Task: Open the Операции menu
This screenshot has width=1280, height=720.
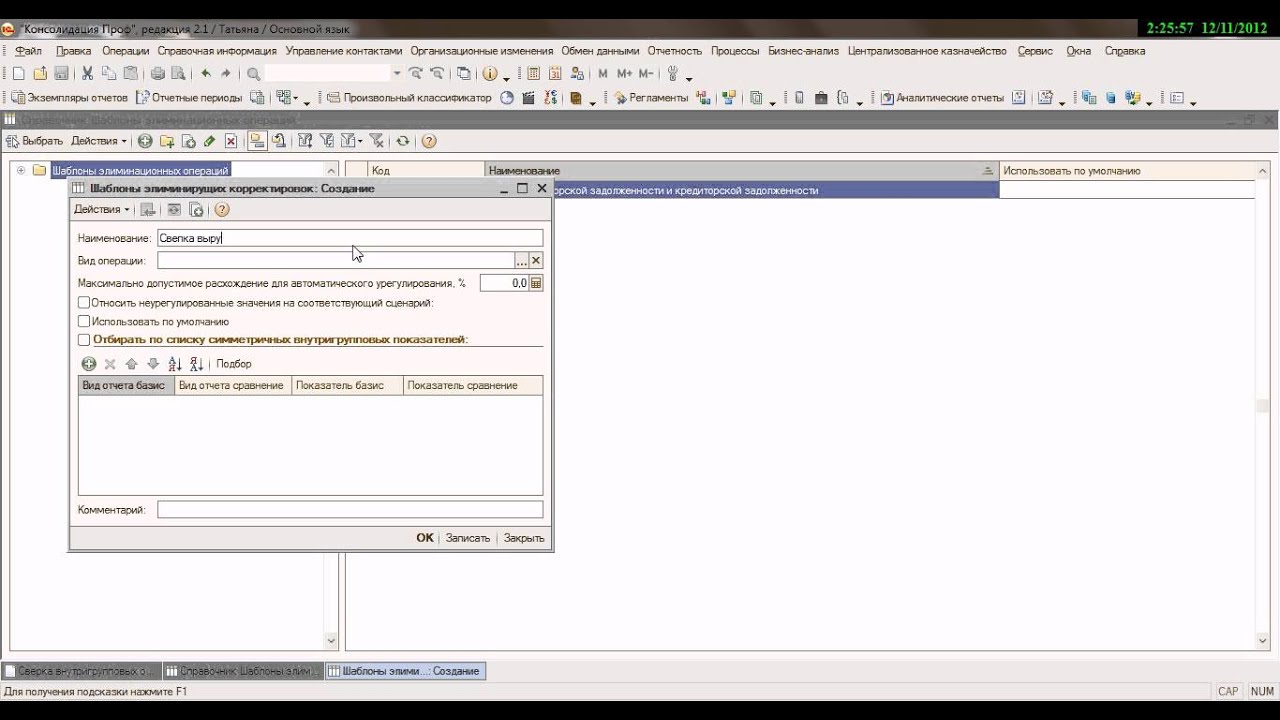Action: (125, 51)
